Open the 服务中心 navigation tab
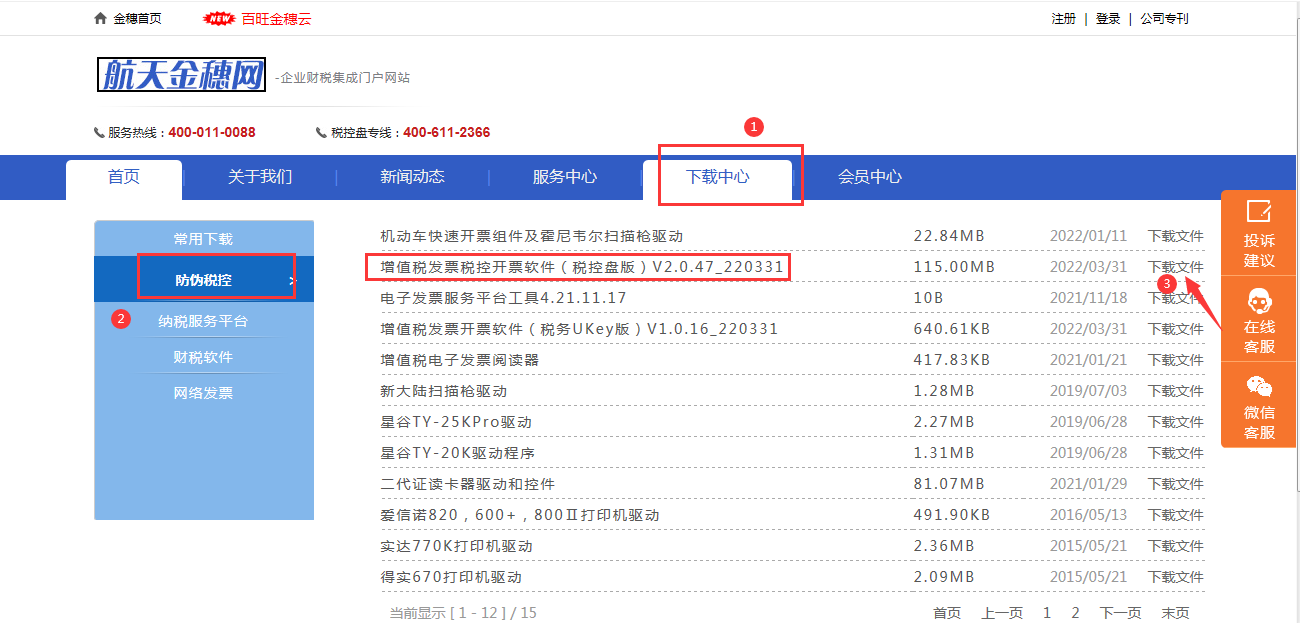This screenshot has height=623, width=1300. (565, 177)
